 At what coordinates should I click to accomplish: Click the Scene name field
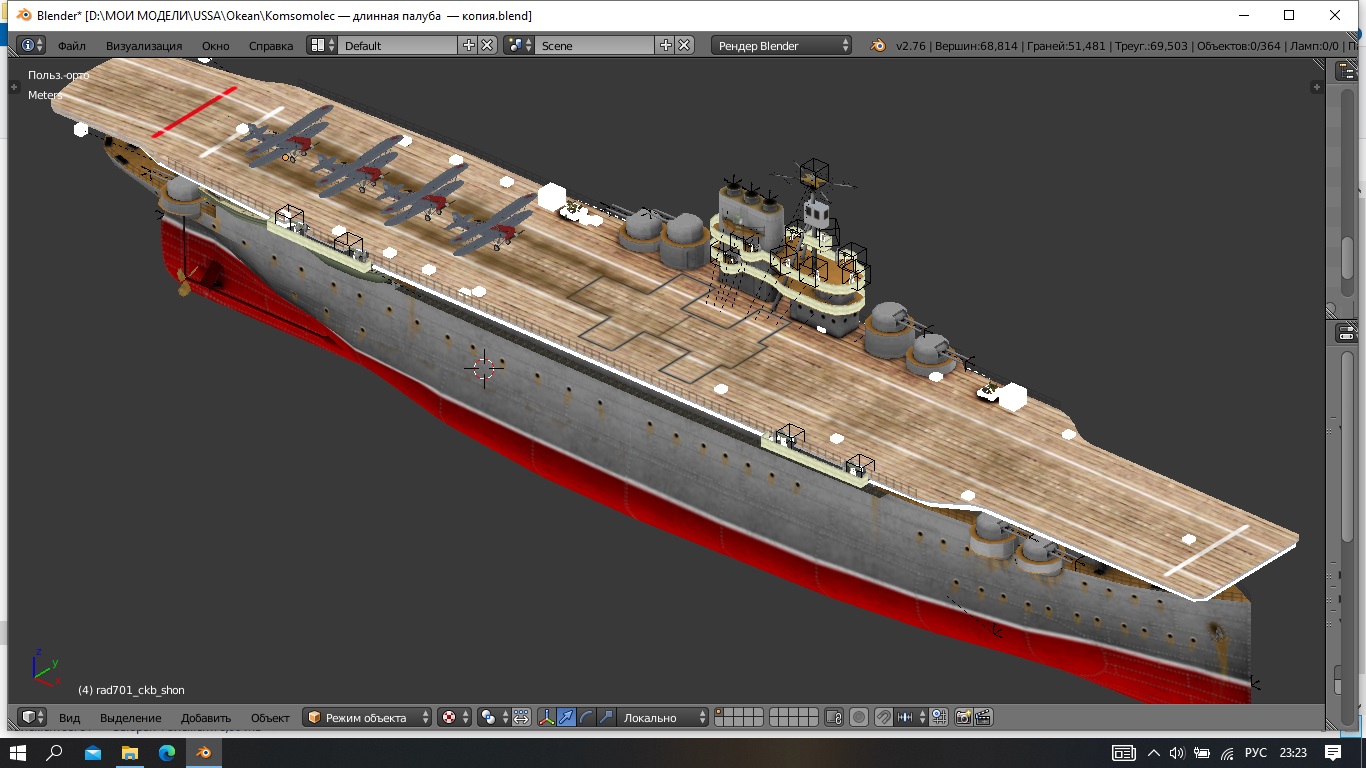(595, 45)
